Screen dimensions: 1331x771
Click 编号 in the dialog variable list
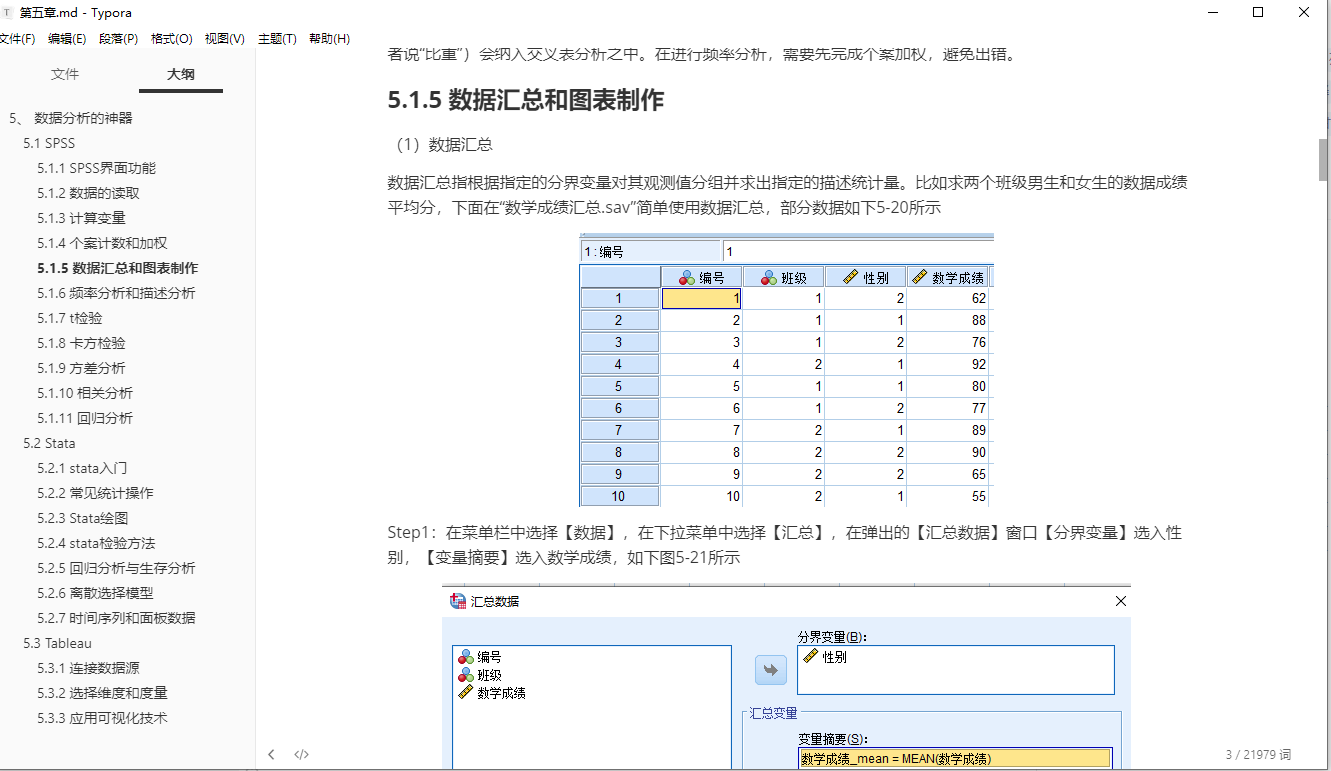480,657
